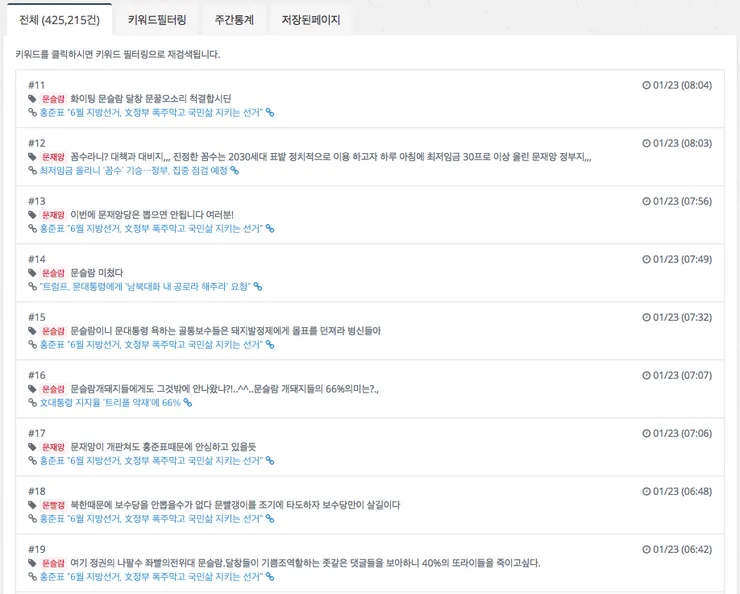Click the leading link icon in row #14
The width and height of the screenshot is (740, 594).
[33, 286]
